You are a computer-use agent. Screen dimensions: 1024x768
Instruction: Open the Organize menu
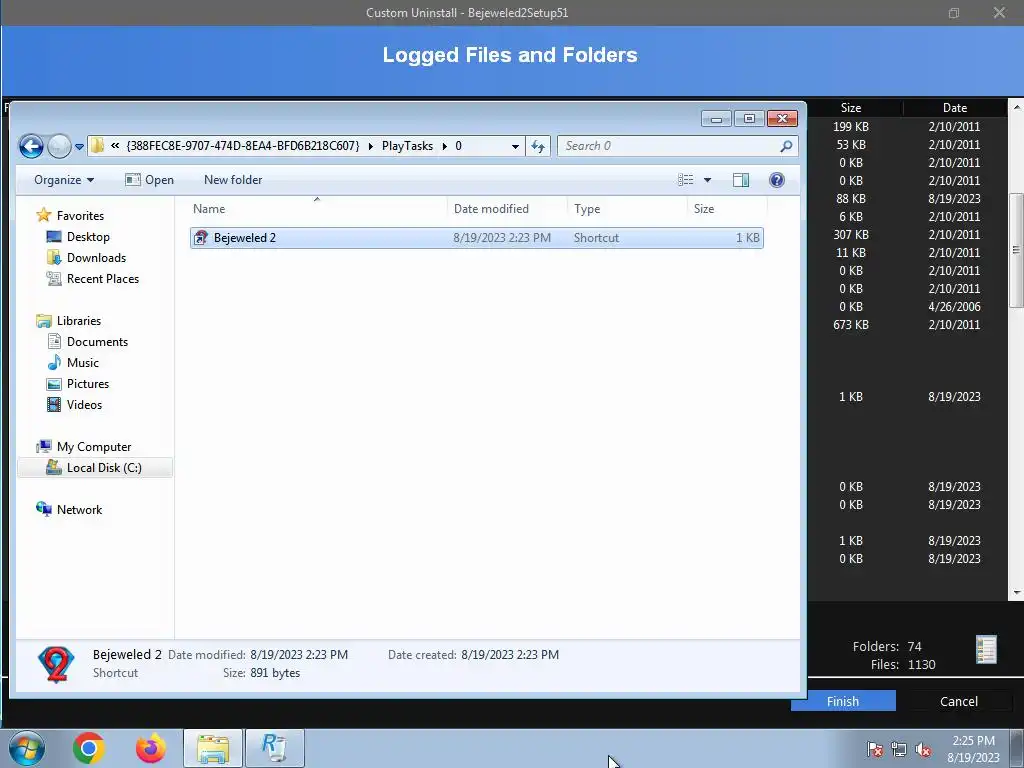click(64, 180)
